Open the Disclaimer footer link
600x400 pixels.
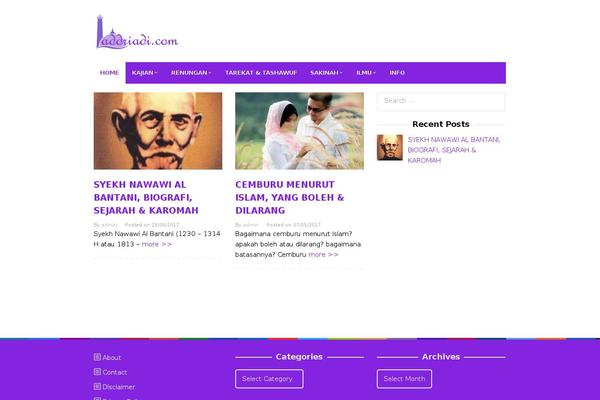[x=119, y=387]
